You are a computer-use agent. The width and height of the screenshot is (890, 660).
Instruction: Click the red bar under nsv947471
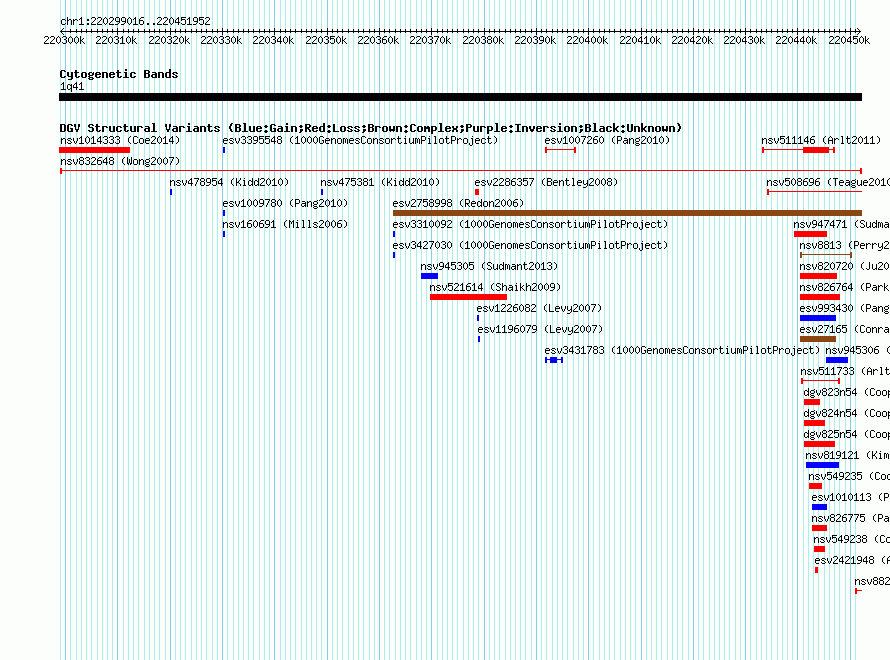click(x=811, y=234)
